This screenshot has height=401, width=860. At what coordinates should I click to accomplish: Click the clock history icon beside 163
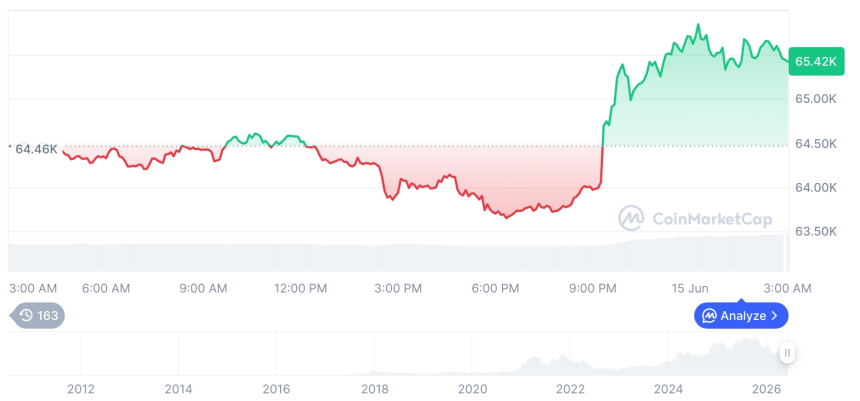pos(26,315)
